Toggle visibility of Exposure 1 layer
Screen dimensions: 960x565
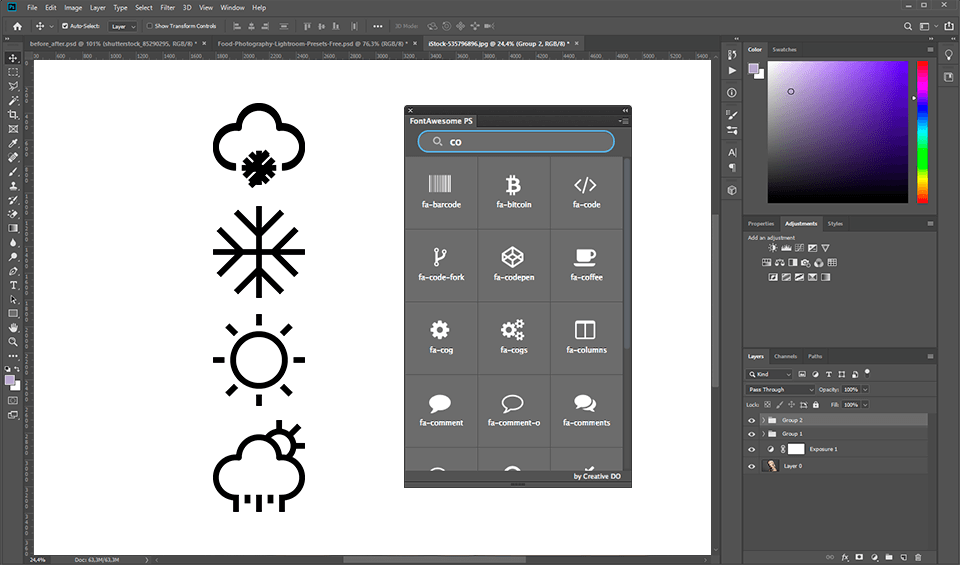pos(751,449)
